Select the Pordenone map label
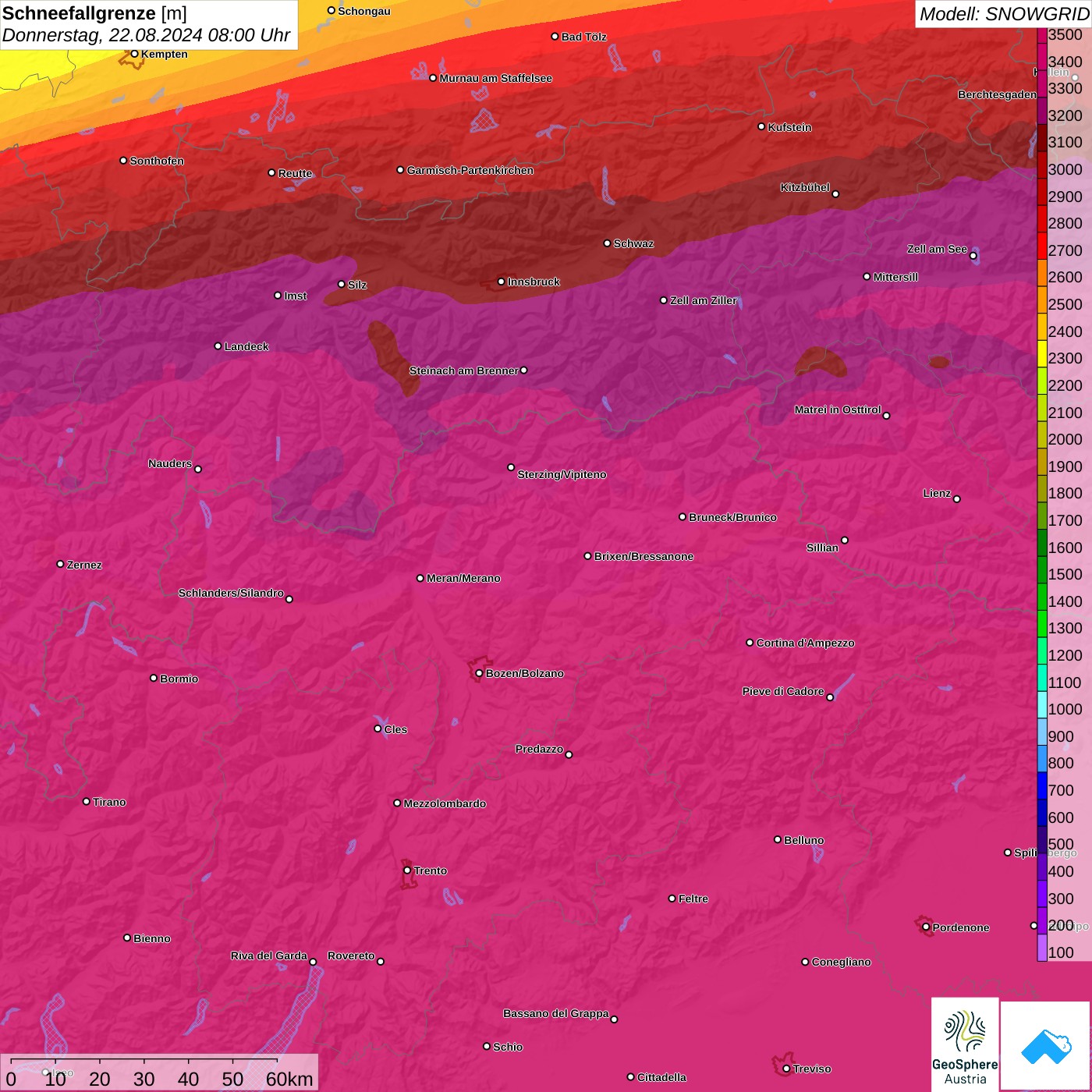This screenshot has width=1092, height=1092. click(961, 928)
